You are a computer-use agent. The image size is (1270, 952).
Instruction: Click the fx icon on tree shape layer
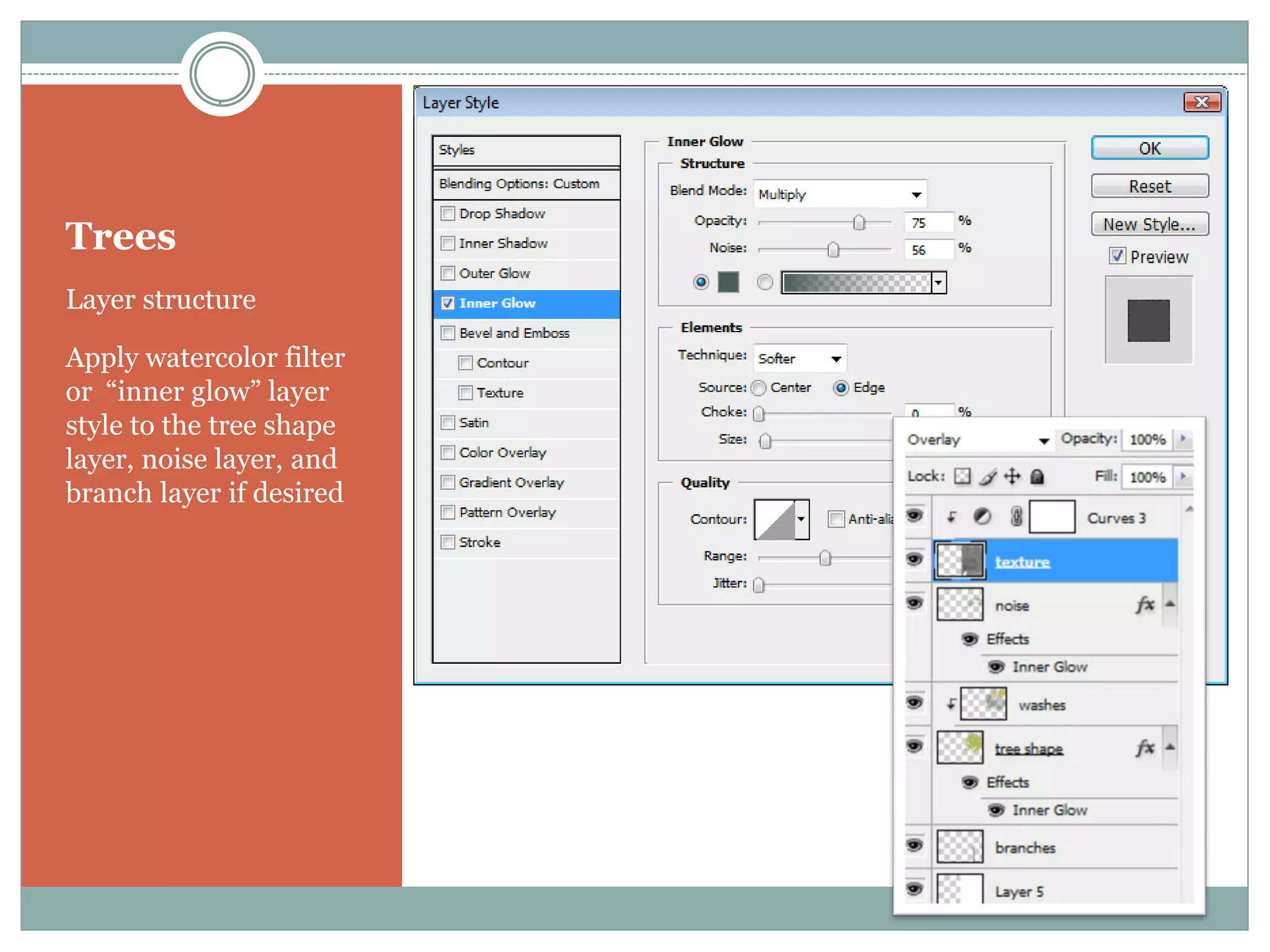click(x=1144, y=747)
